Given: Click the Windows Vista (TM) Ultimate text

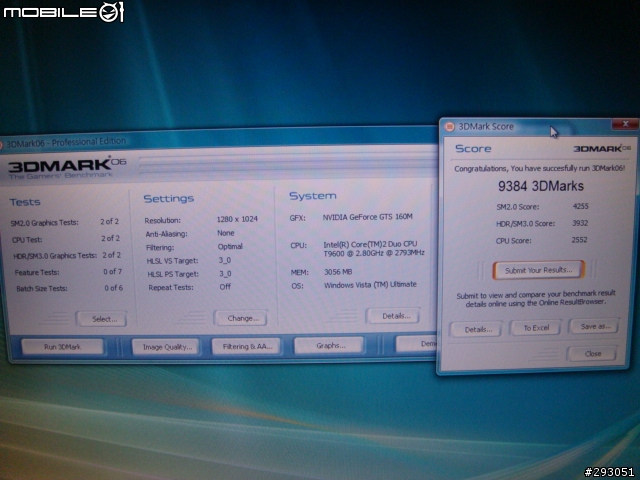Looking at the screenshot, I should 370,284.
